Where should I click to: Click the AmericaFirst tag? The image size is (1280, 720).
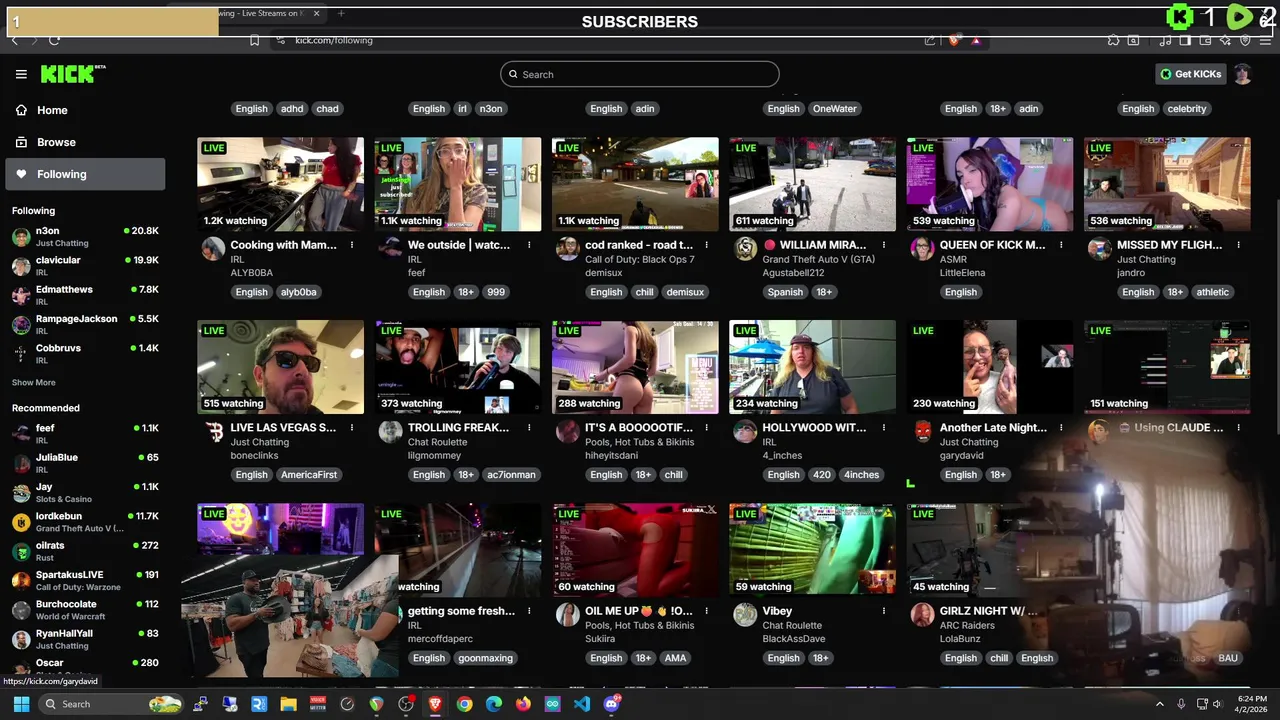(x=309, y=475)
